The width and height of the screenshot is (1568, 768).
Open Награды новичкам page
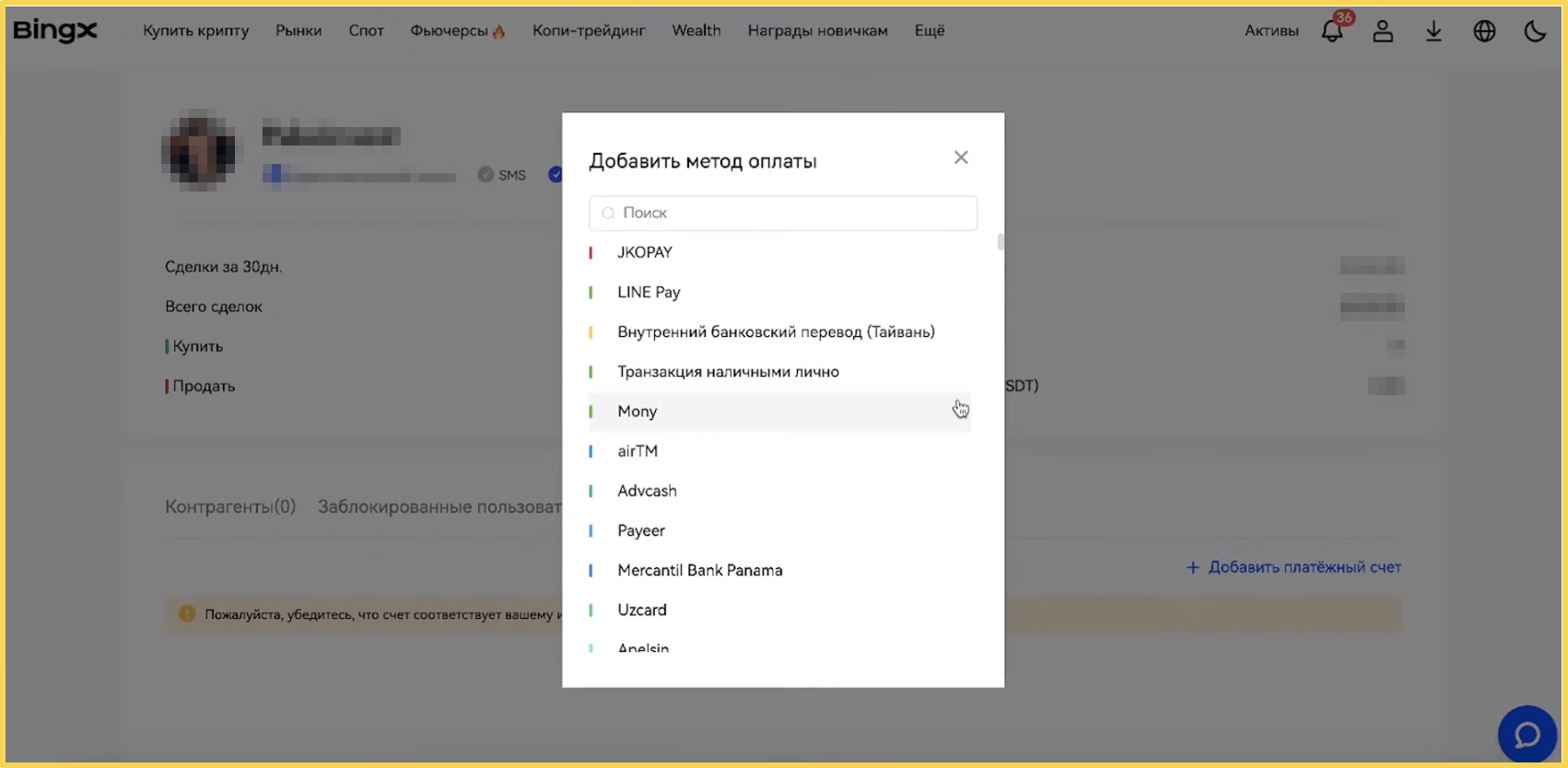(817, 30)
